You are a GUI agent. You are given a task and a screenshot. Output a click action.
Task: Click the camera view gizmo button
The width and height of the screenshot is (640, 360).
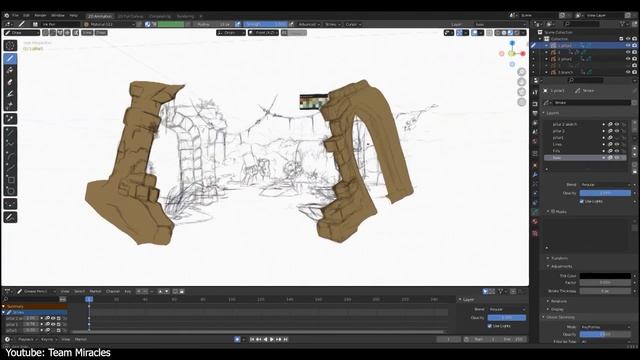point(522,92)
